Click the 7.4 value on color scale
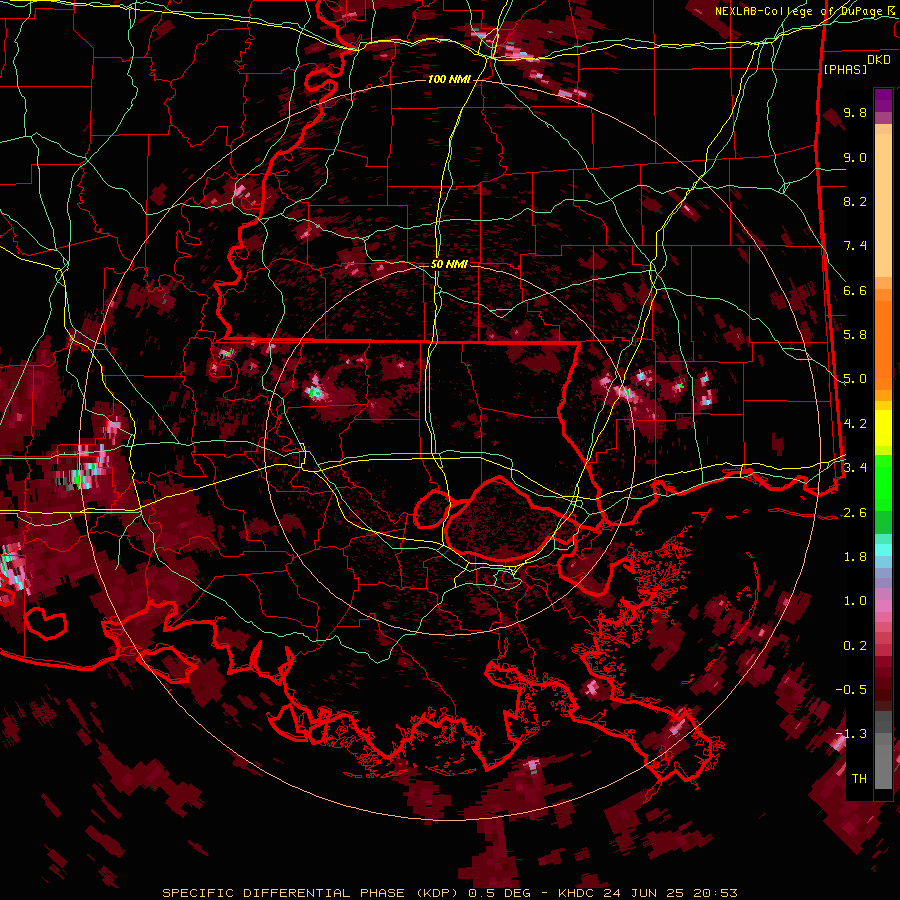Viewport: 900px width, 900px height. pyautogui.click(x=855, y=246)
